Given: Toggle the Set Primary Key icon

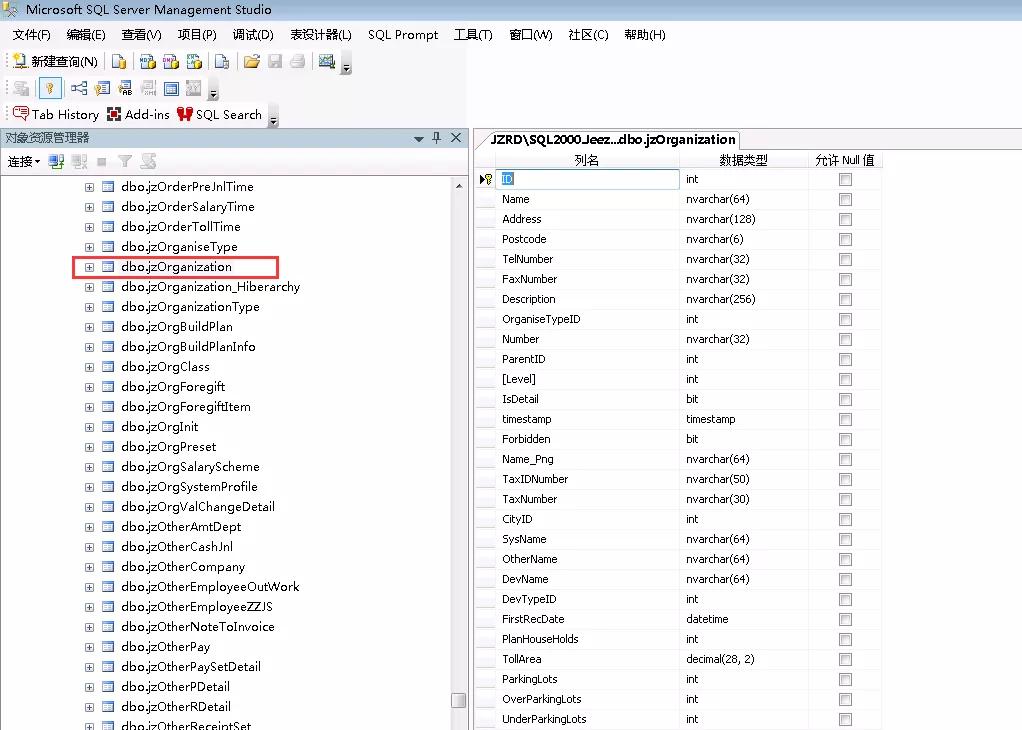Looking at the screenshot, I should tap(50, 88).
